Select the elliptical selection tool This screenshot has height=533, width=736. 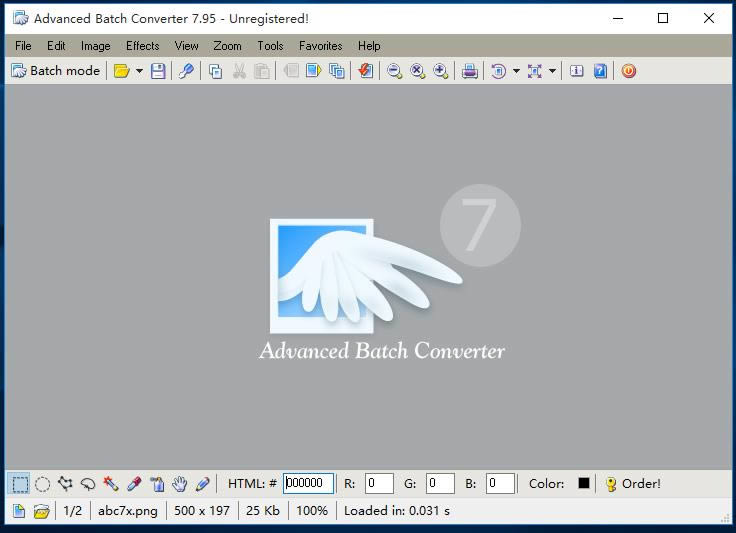click(x=43, y=483)
